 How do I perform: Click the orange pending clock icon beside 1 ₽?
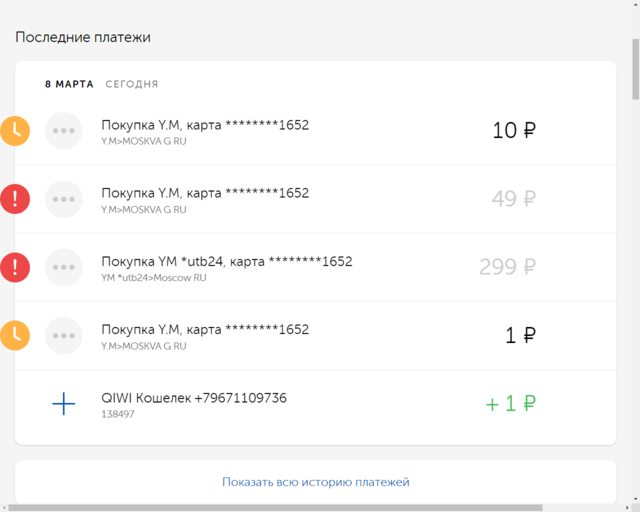[x=15, y=336]
